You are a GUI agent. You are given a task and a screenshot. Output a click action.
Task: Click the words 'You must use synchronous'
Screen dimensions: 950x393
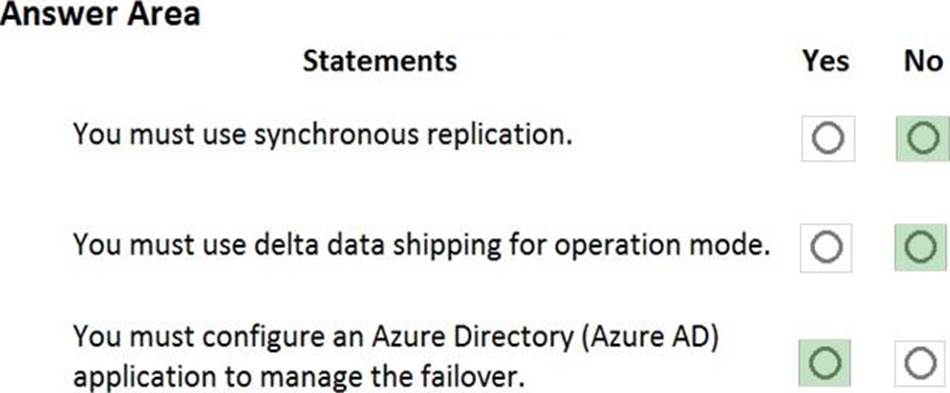coord(247,135)
